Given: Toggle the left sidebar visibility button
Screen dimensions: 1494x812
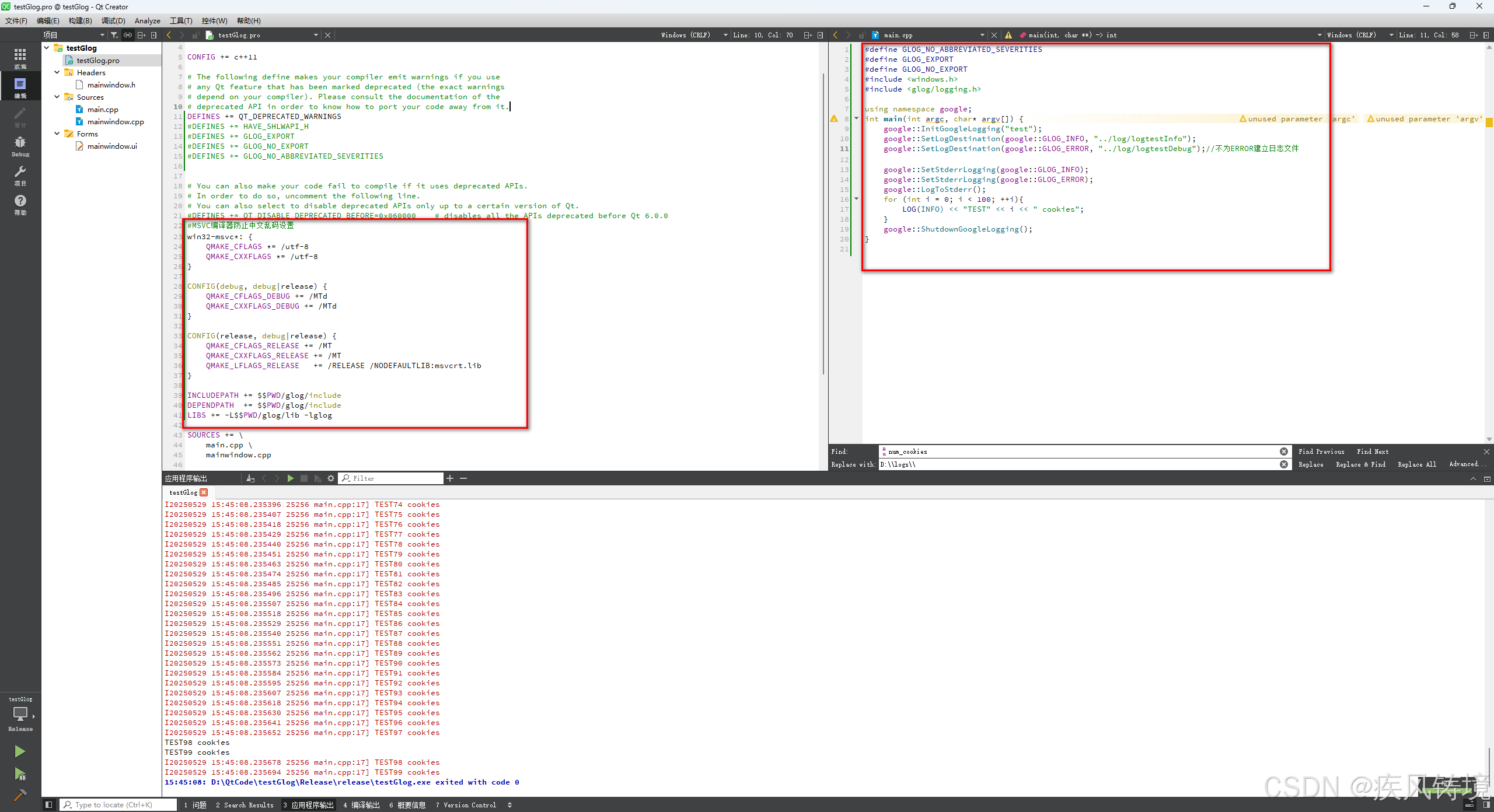Looking at the screenshot, I should point(49,805).
